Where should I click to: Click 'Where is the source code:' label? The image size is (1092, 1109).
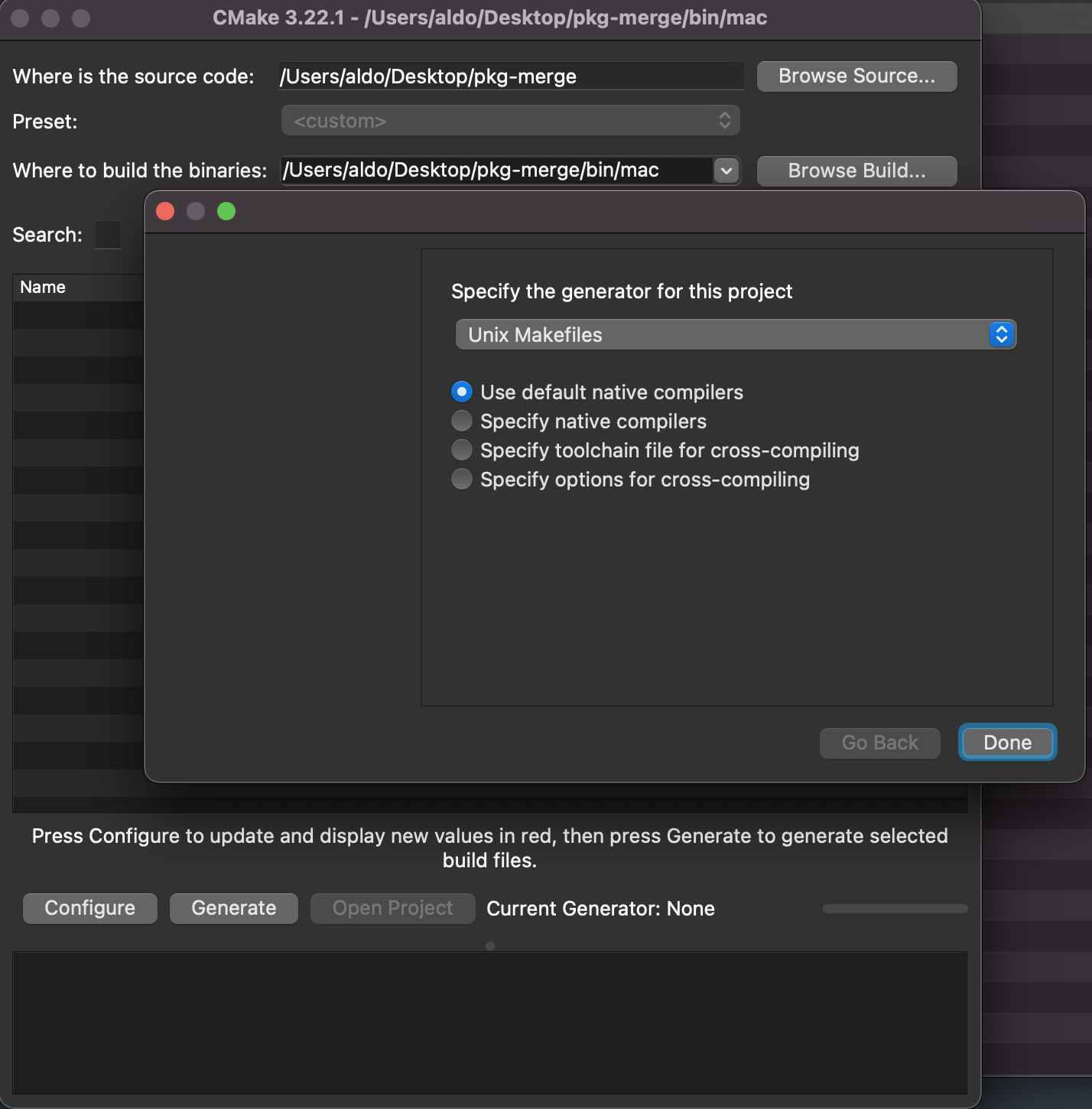134,76
